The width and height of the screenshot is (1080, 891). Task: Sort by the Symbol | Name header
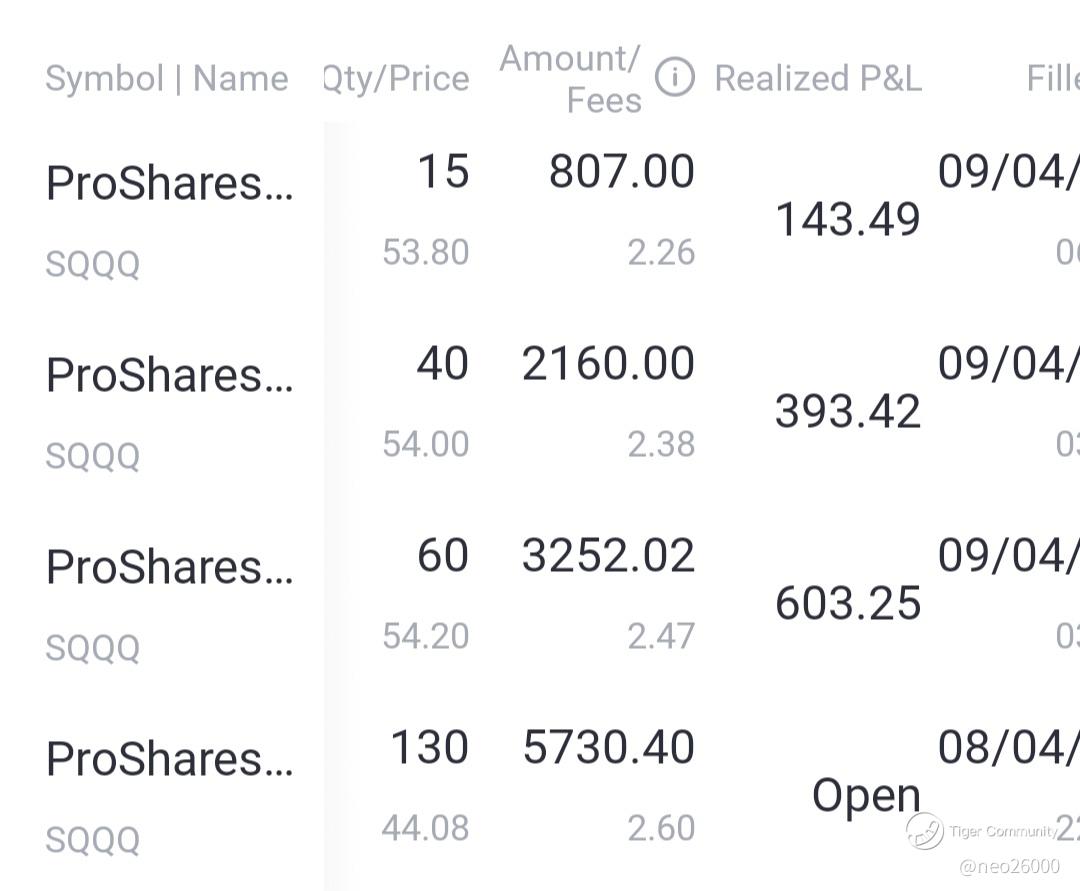tap(167, 78)
